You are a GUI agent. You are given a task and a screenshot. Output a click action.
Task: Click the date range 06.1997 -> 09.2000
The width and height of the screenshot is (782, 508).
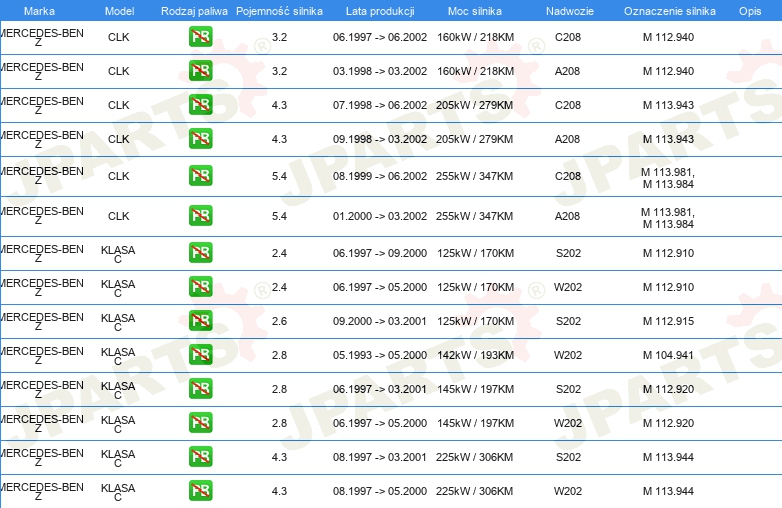380,253
